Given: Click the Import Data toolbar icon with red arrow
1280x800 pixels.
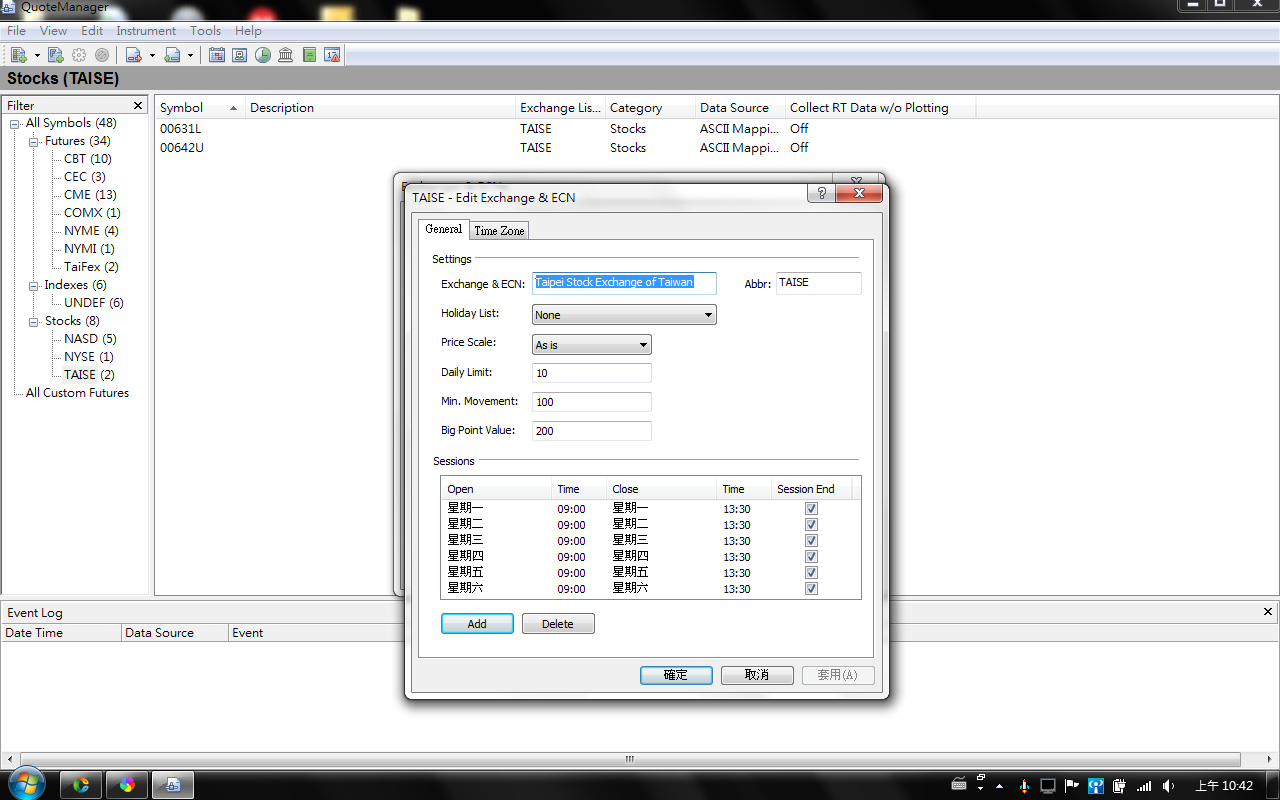Looking at the screenshot, I should pyautogui.click(x=133, y=55).
